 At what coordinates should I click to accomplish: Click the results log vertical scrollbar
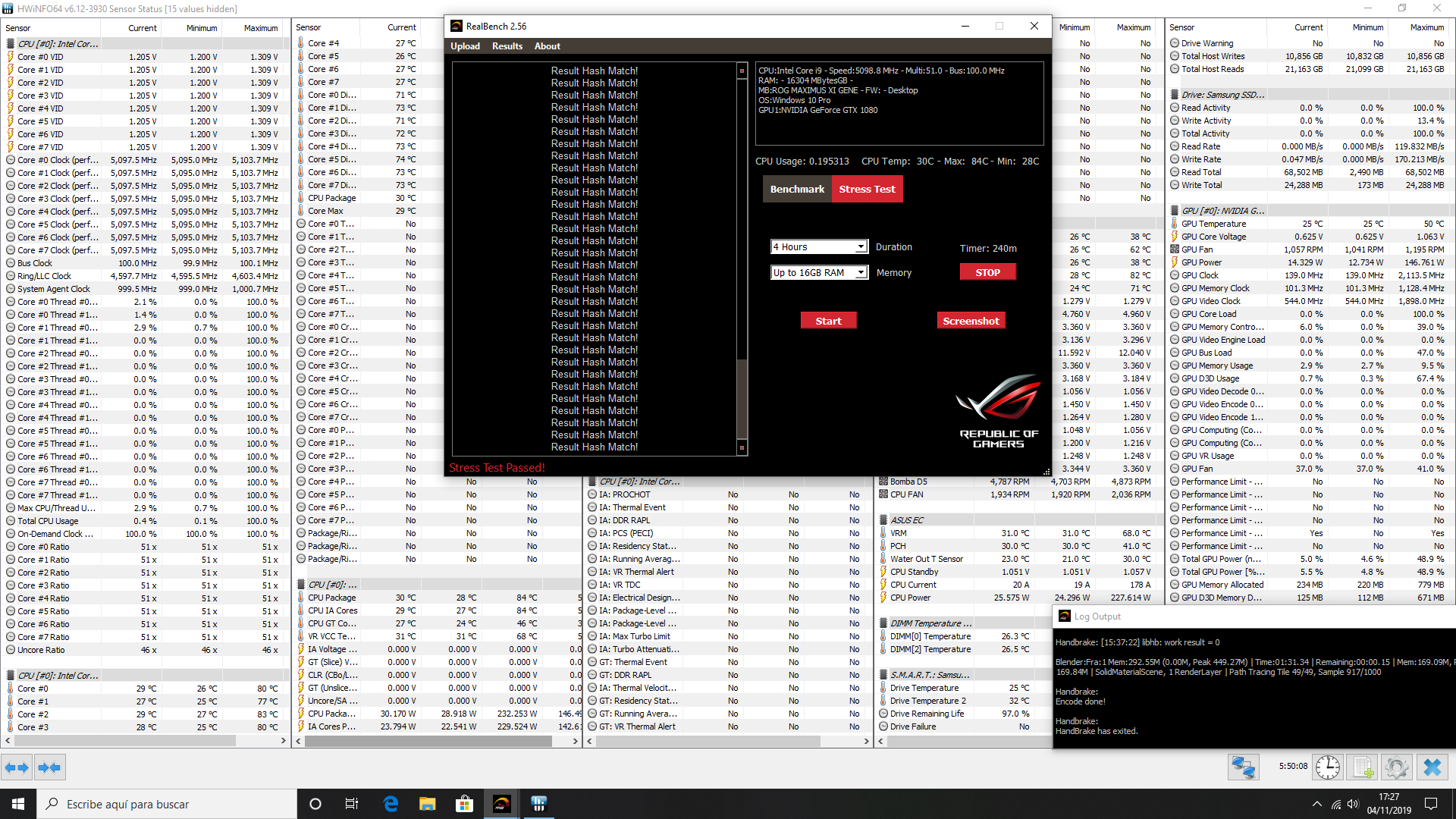742,258
